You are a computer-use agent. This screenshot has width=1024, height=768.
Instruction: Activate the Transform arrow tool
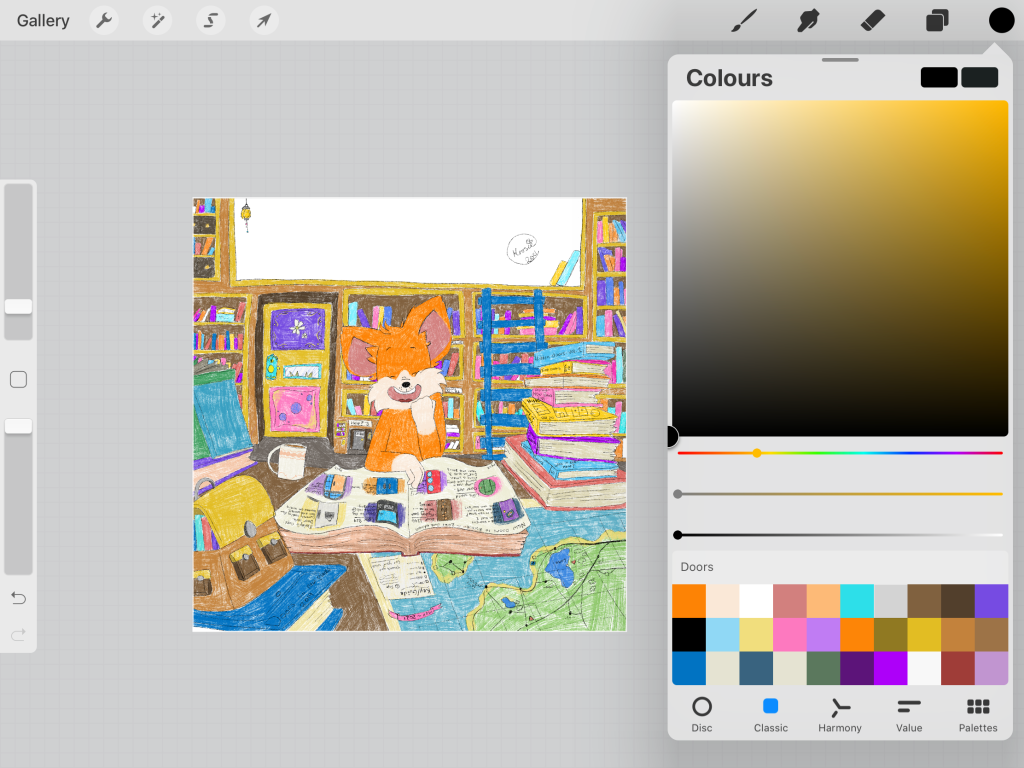click(x=263, y=20)
